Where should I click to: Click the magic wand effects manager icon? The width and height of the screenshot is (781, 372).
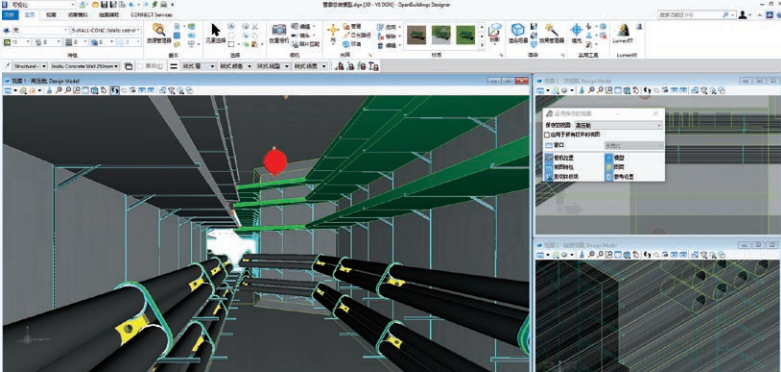tap(550, 29)
